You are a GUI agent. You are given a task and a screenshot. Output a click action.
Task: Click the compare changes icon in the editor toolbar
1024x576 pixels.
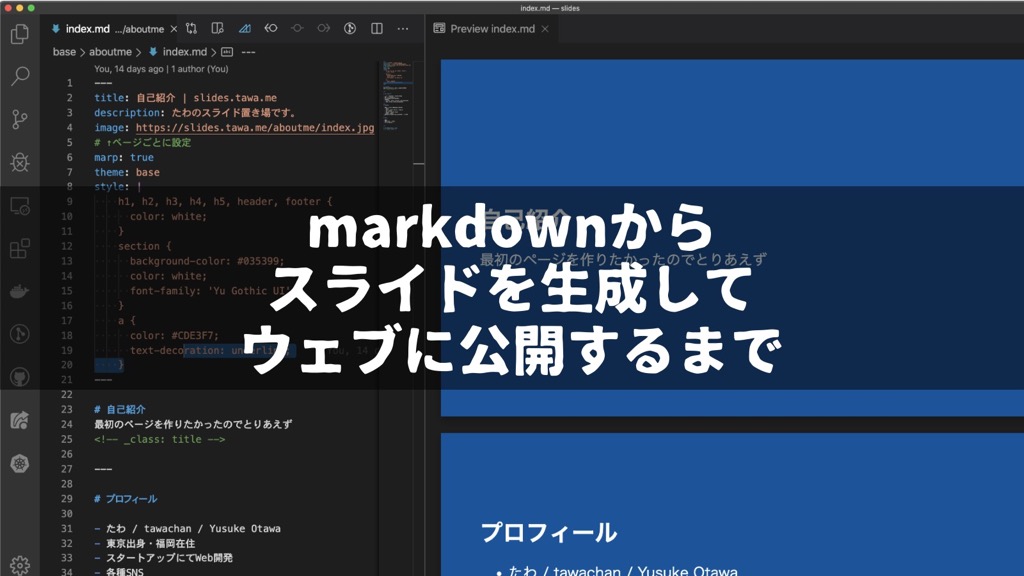[190, 29]
